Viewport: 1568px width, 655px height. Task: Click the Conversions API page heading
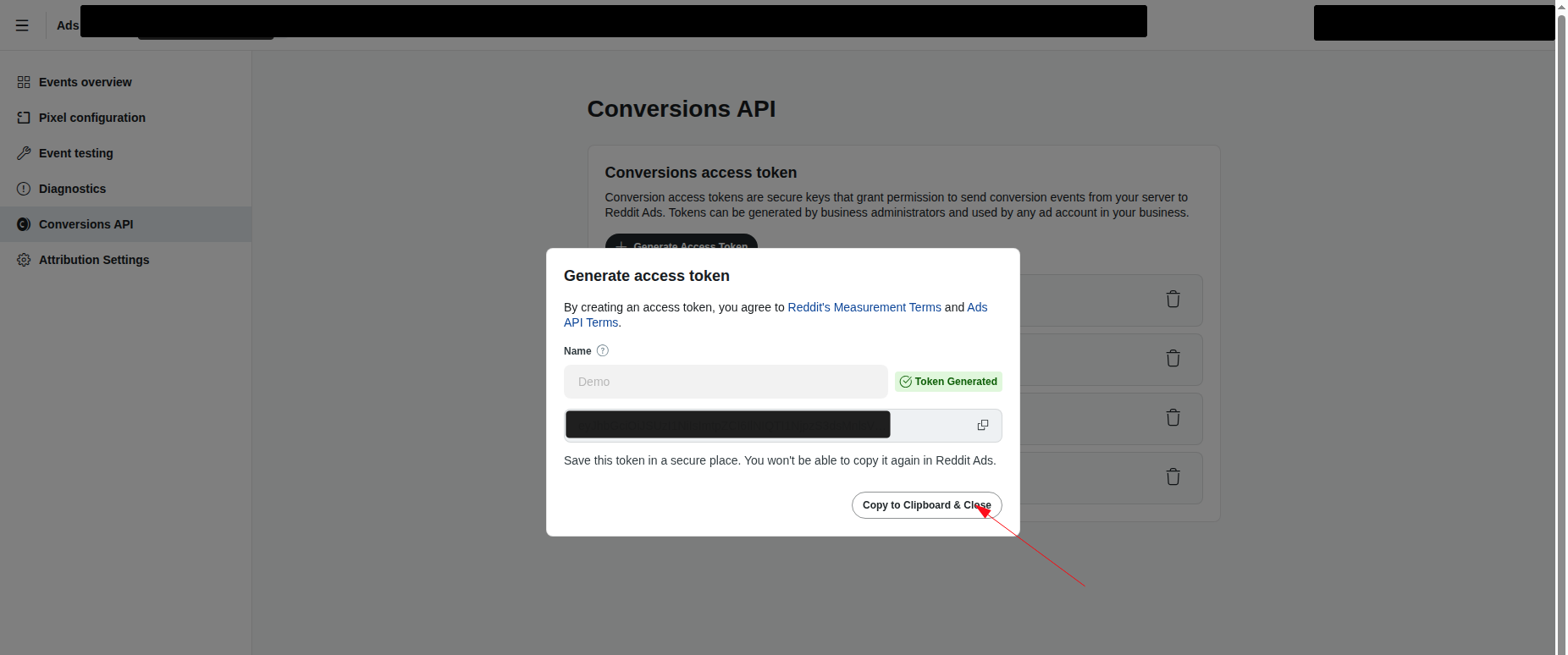point(682,109)
